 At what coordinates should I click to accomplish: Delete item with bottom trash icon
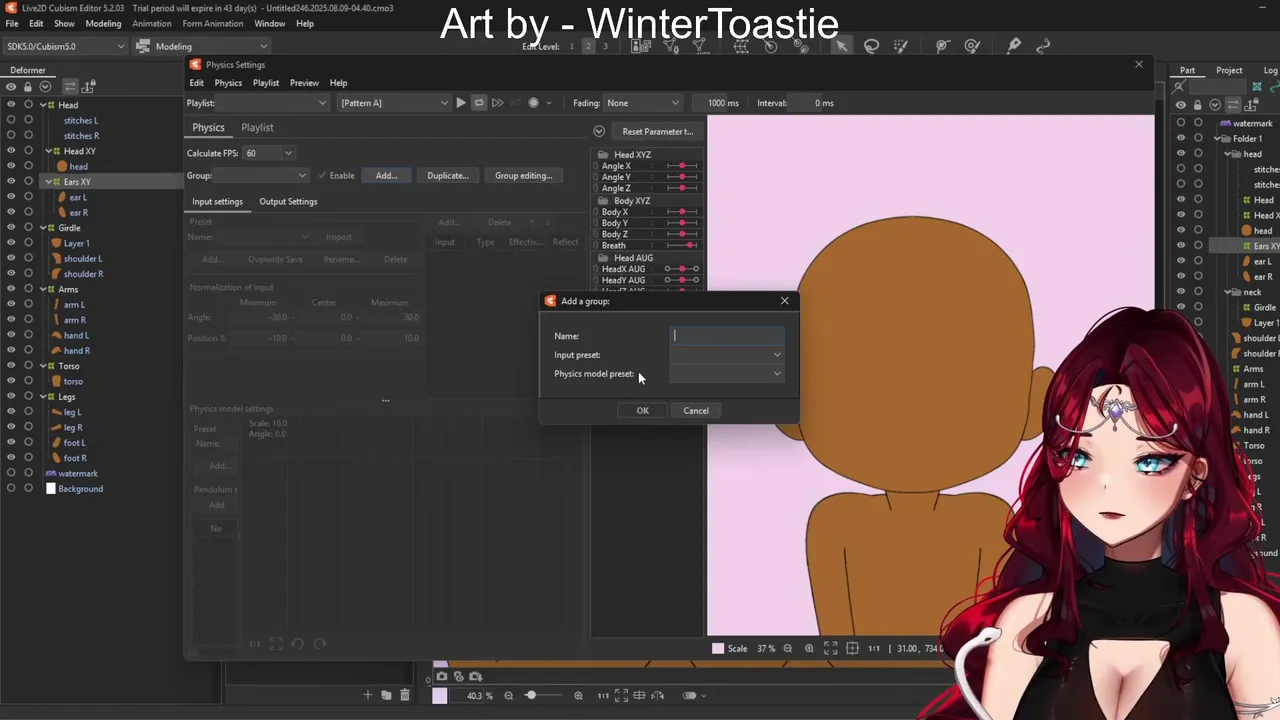404,695
